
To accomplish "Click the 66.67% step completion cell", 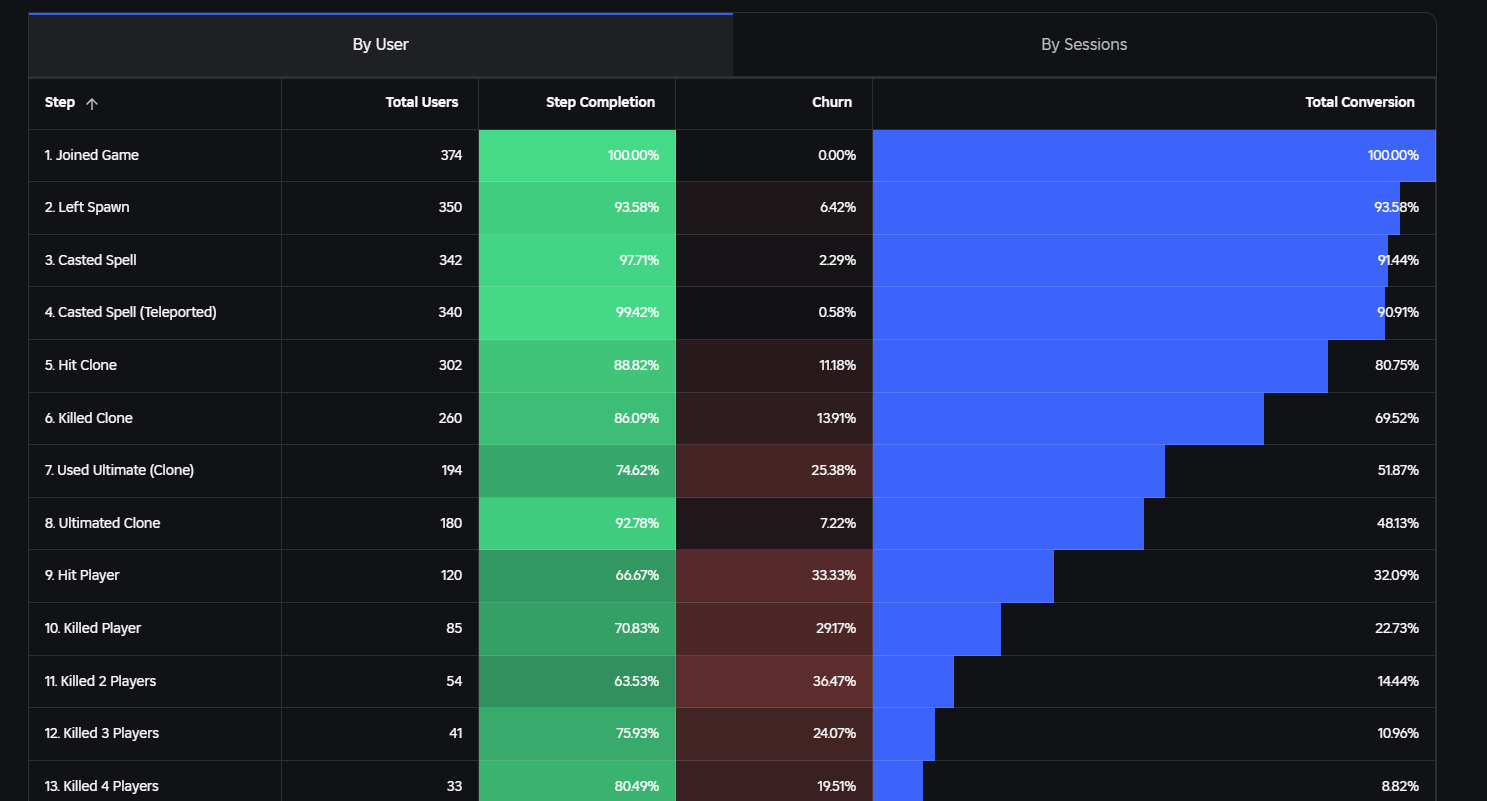I will pyautogui.click(x=577, y=576).
